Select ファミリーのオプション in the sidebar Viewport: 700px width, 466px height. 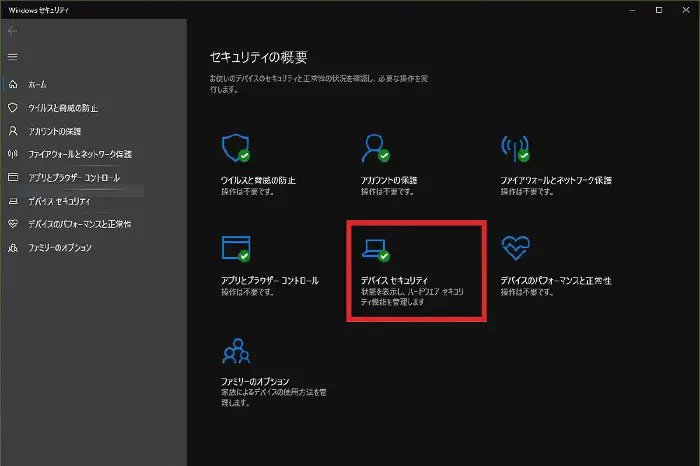tap(60, 247)
